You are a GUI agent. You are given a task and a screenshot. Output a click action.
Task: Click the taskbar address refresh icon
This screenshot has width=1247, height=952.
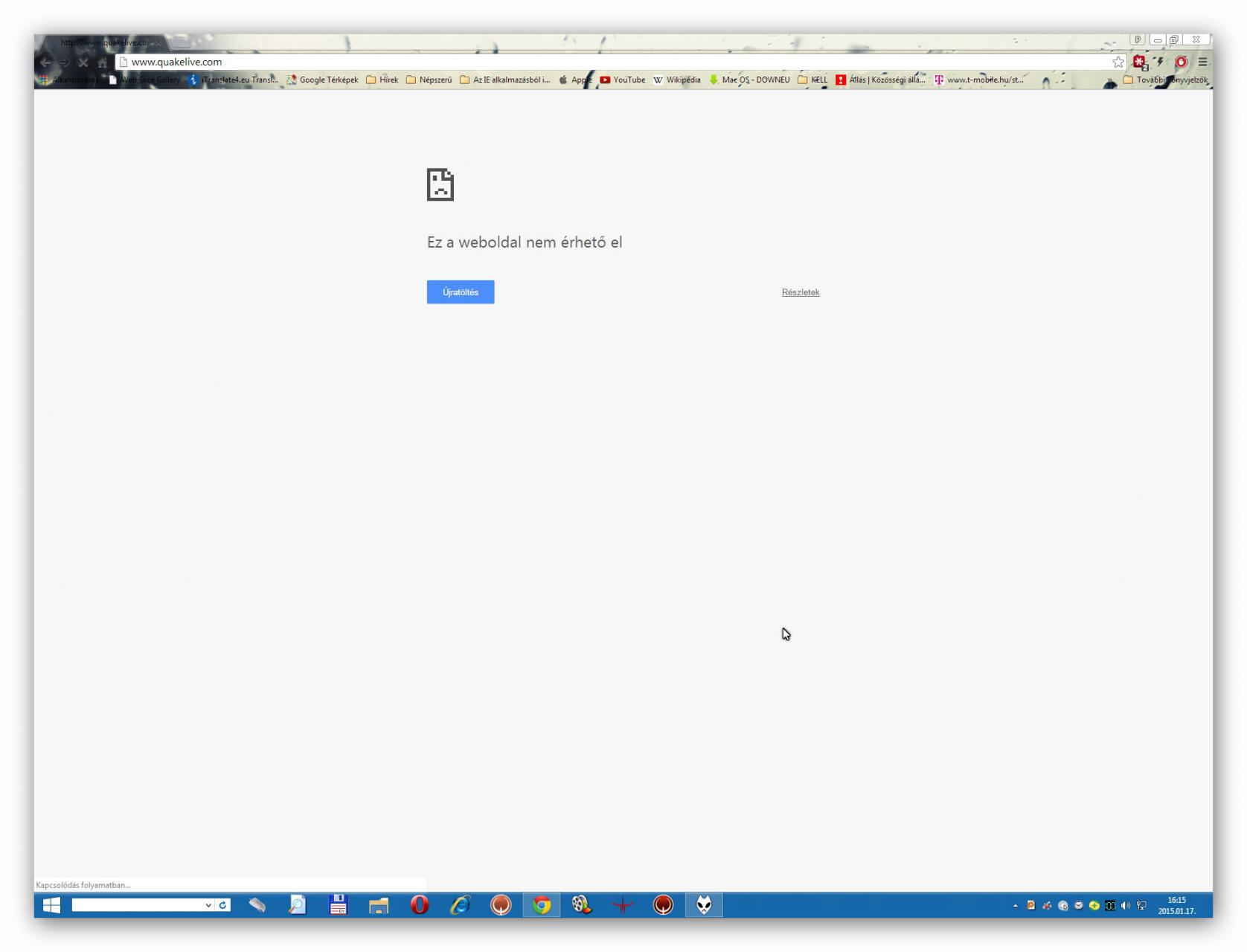[x=222, y=905]
